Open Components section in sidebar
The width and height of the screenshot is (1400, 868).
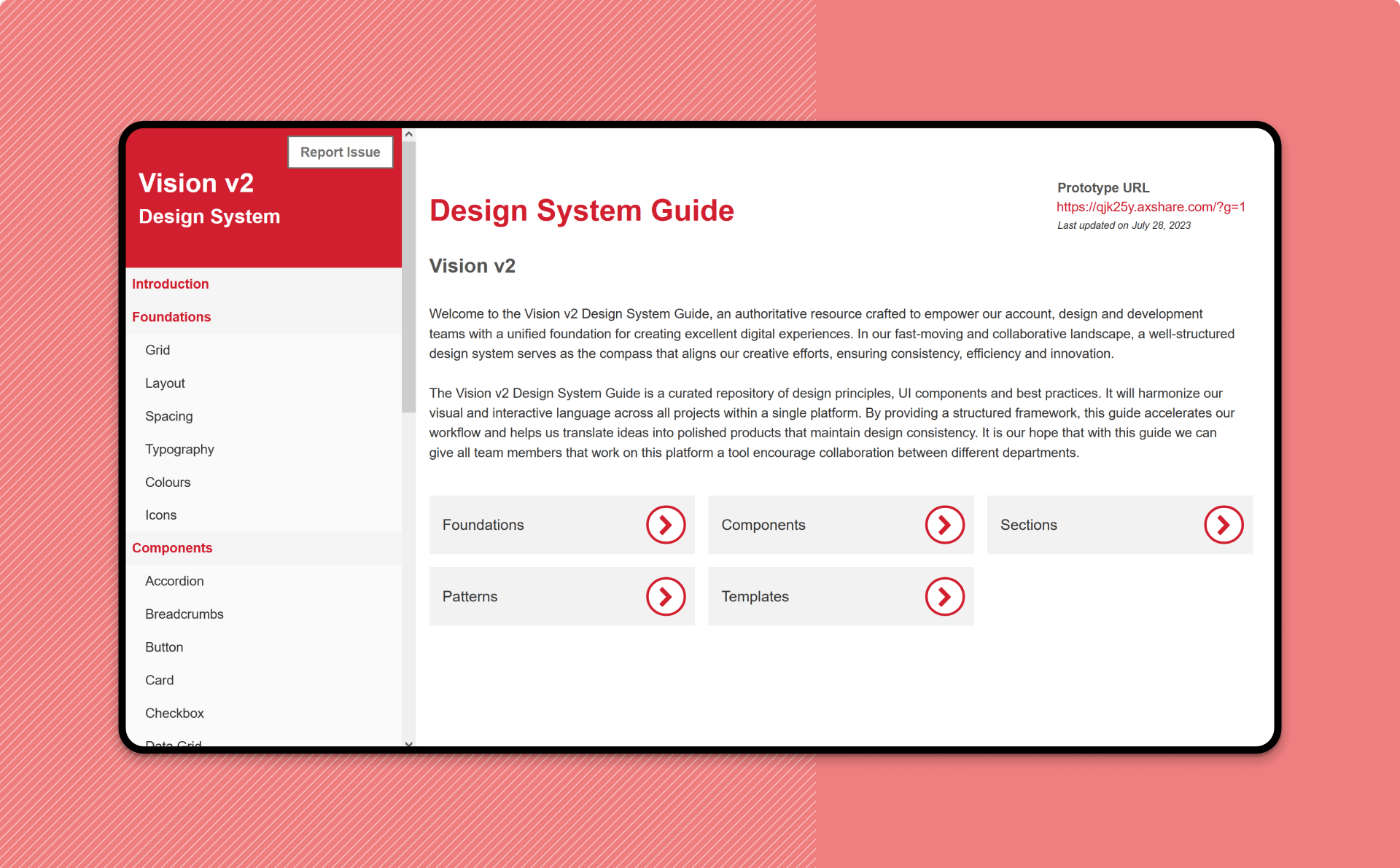pyautogui.click(x=172, y=548)
